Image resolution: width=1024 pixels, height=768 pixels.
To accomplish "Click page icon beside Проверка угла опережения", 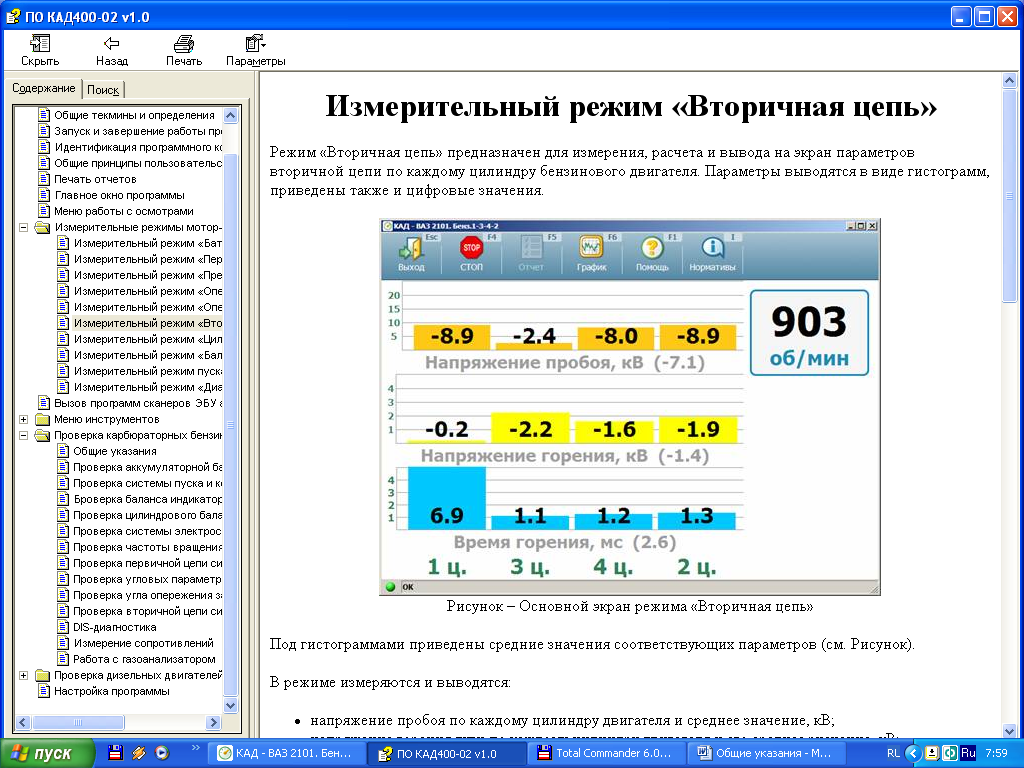I will (63, 595).
